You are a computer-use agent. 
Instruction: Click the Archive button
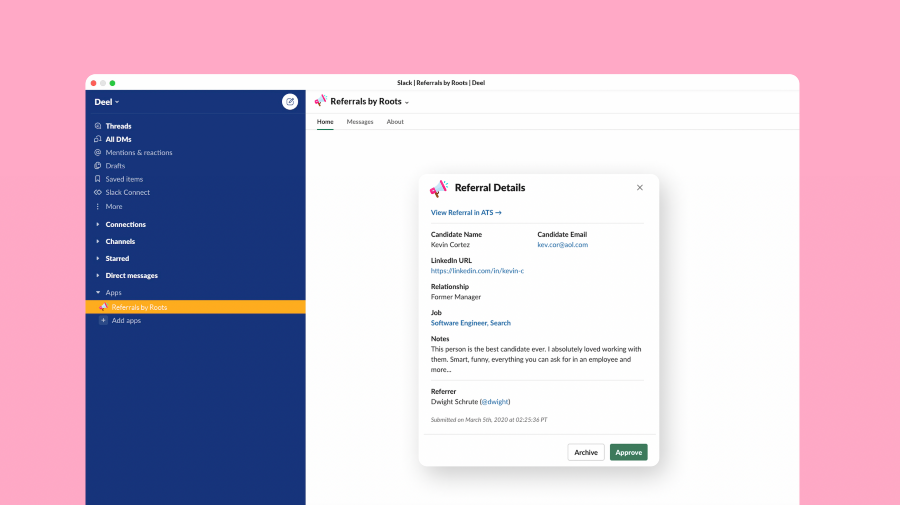tap(586, 452)
